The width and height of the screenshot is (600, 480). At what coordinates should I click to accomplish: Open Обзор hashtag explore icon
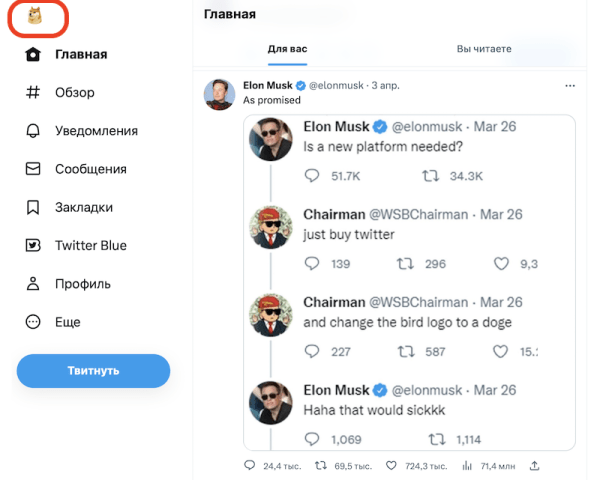click(34, 93)
